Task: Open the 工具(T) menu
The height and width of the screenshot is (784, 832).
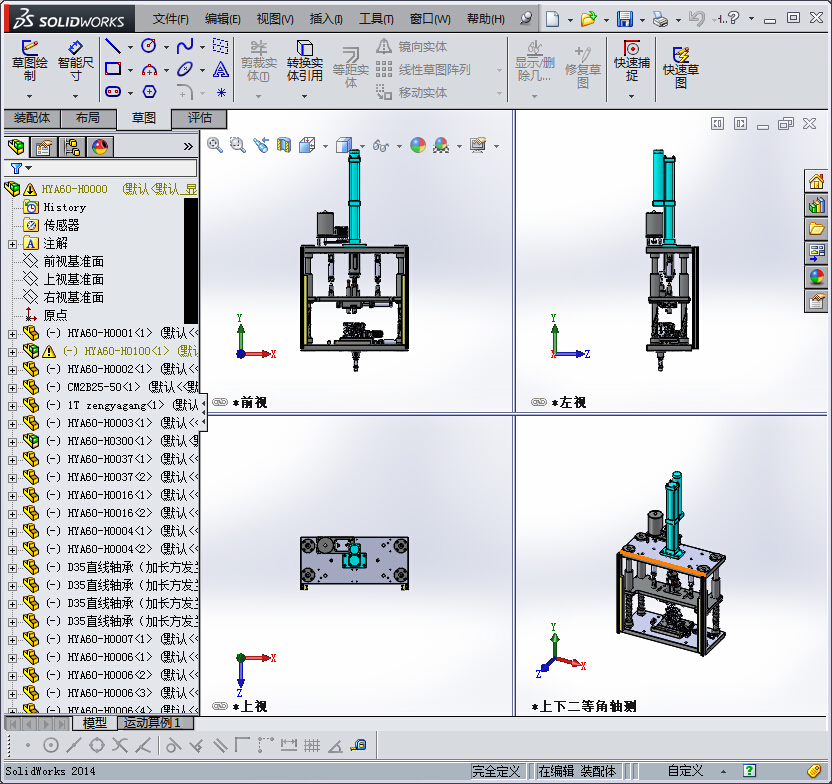Action: 376,19
